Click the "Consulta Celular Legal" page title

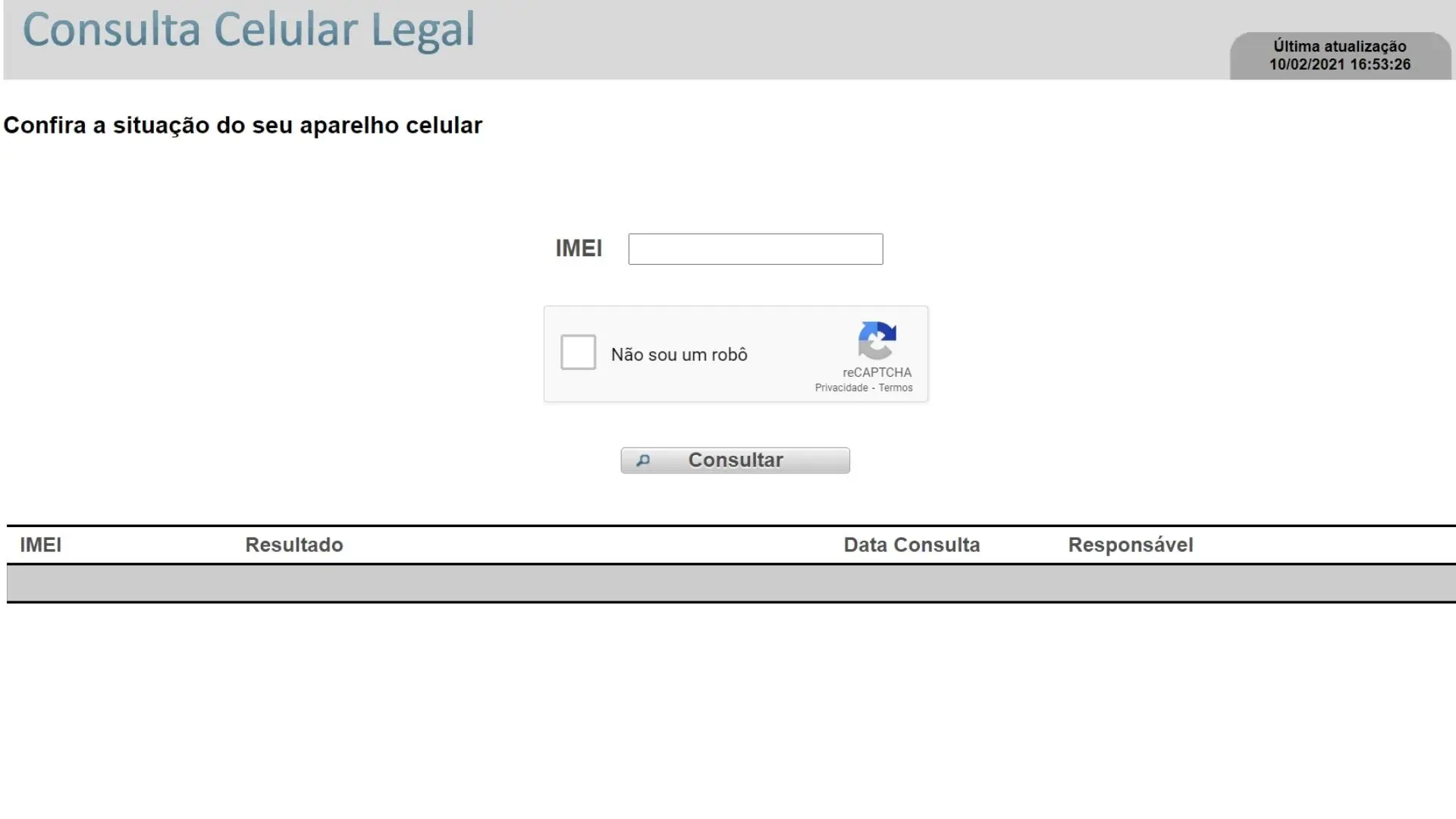pos(249,30)
